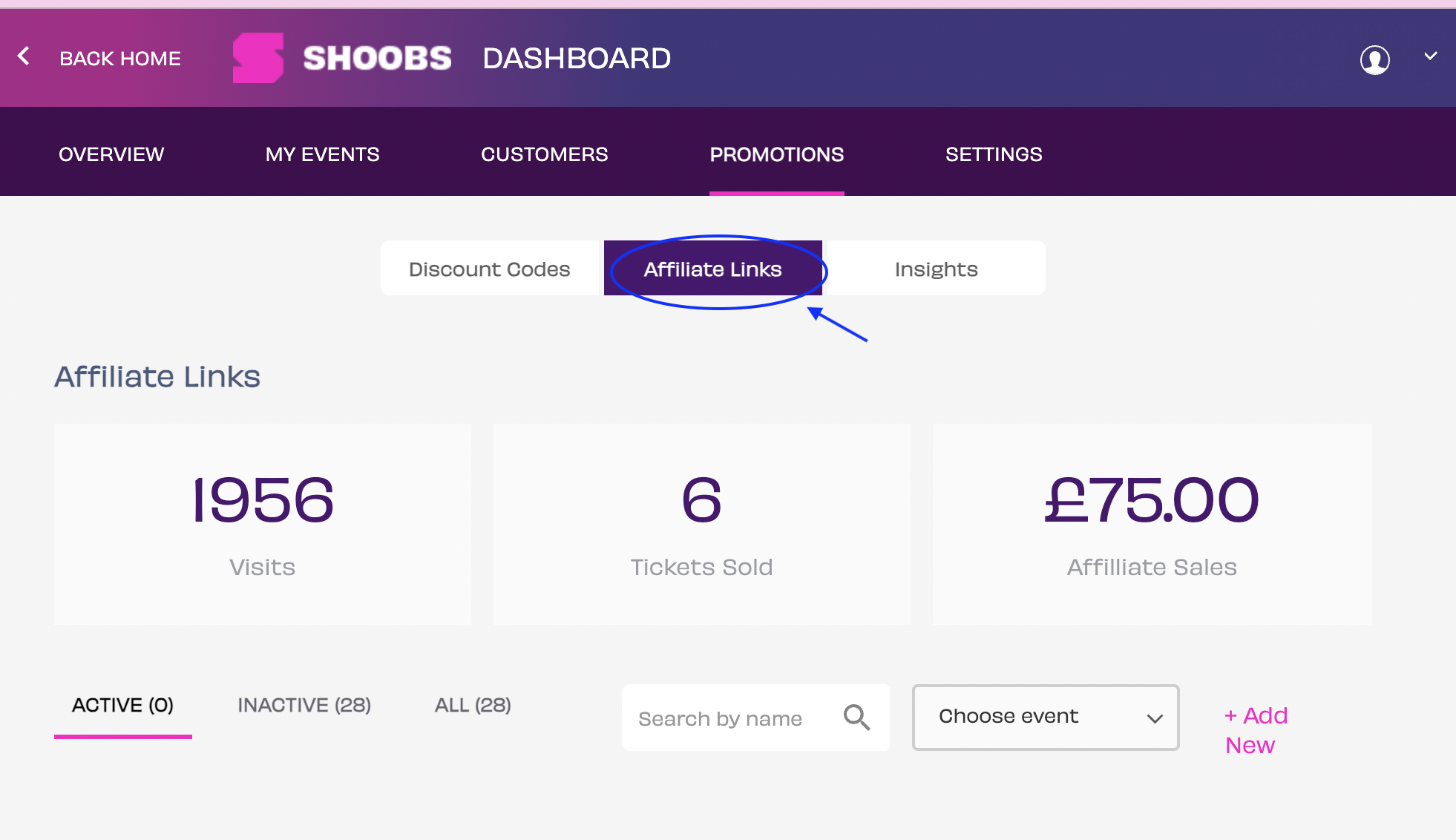Click the Choose event dropdown arrow
This screenshot has width=1456, height=840.
(x=1154, y=718)
